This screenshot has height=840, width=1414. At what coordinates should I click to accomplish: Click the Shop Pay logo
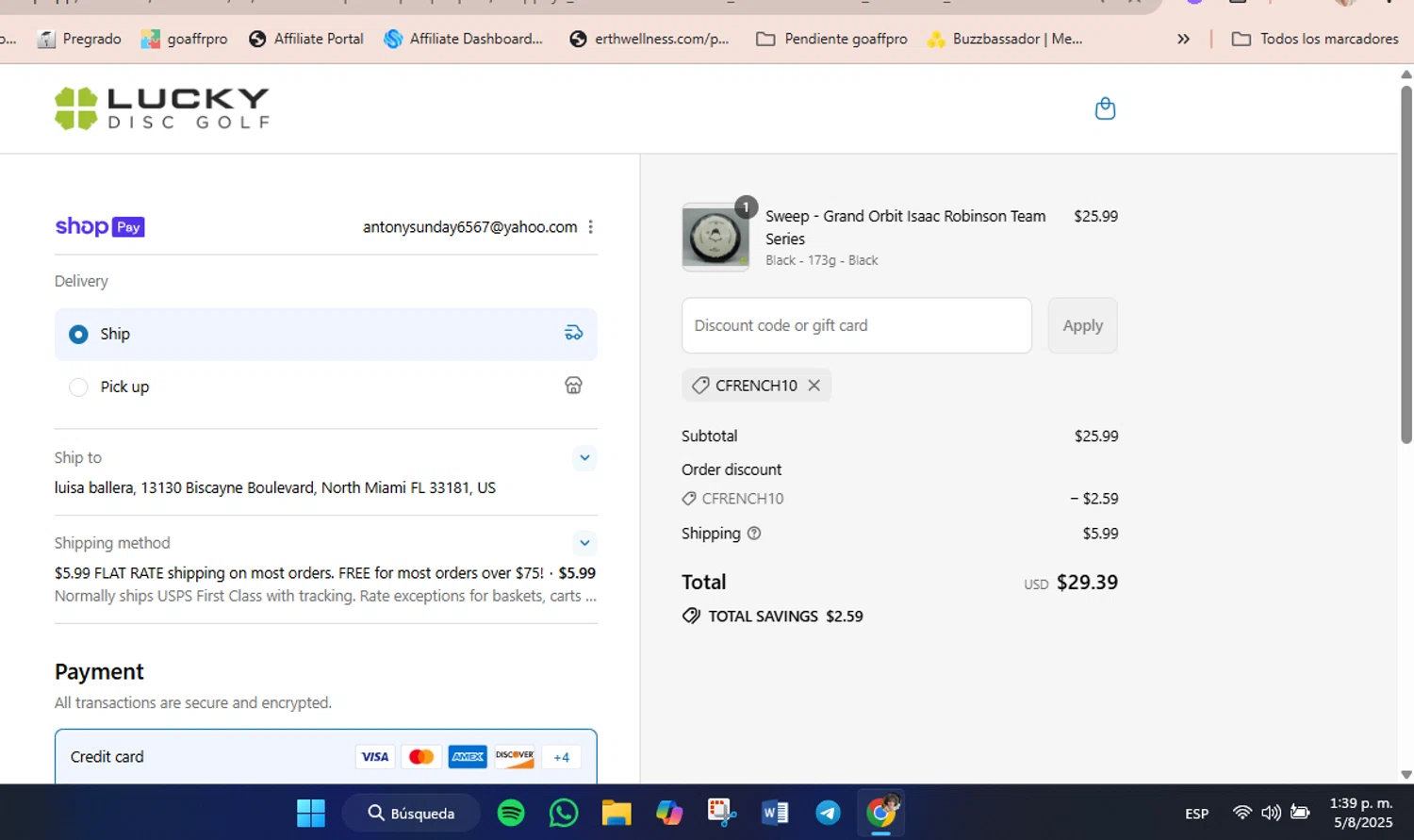point(100,226)
